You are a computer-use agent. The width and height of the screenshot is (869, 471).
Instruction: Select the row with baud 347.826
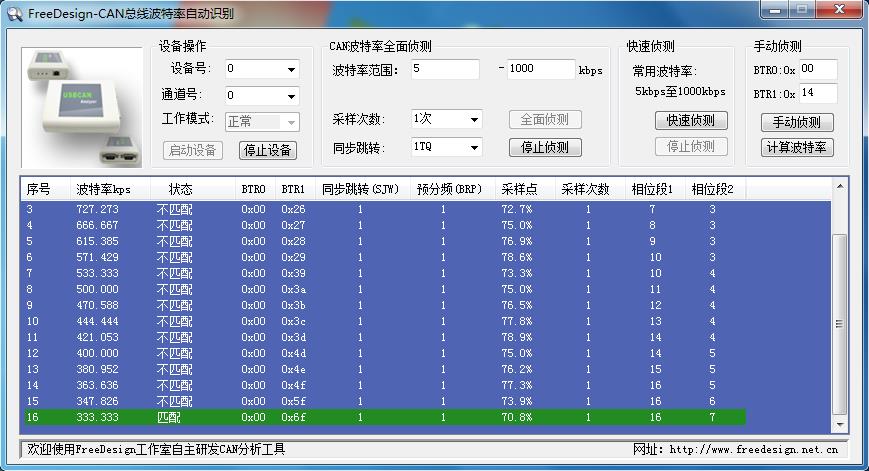384,401
